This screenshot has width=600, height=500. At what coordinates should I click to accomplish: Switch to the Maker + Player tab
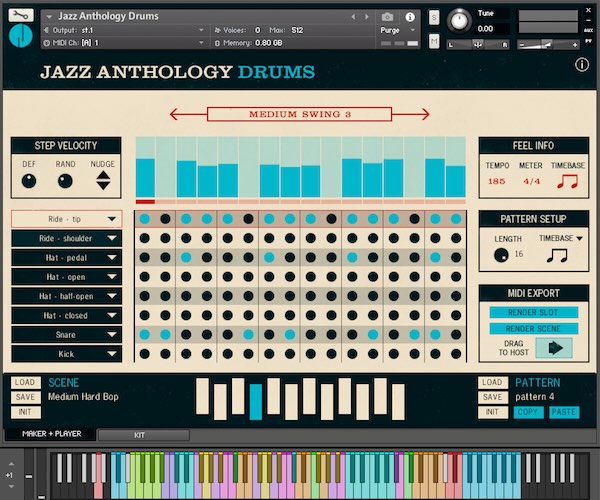tap(52, 434)
